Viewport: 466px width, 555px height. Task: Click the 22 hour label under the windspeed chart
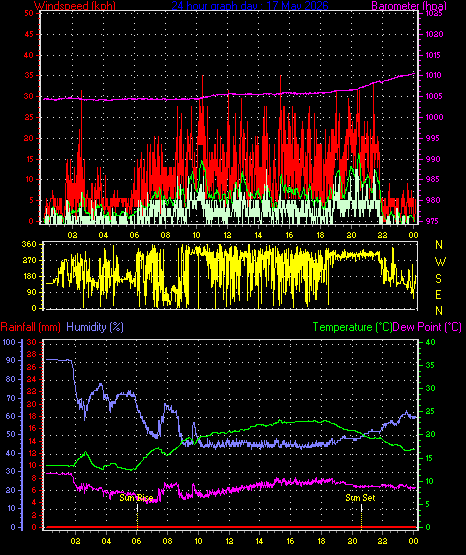point(382,235)
